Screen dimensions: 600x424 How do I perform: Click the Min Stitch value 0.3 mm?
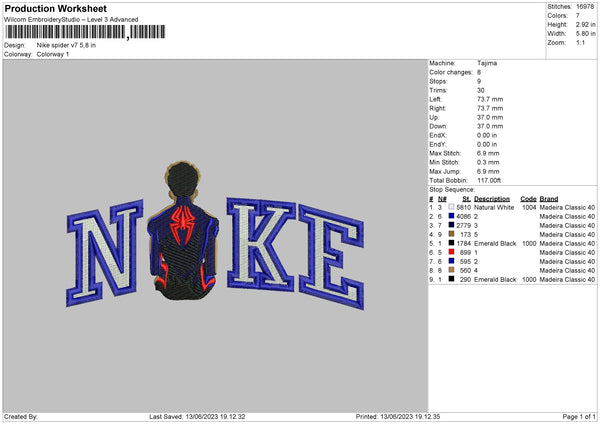(488, 162)
